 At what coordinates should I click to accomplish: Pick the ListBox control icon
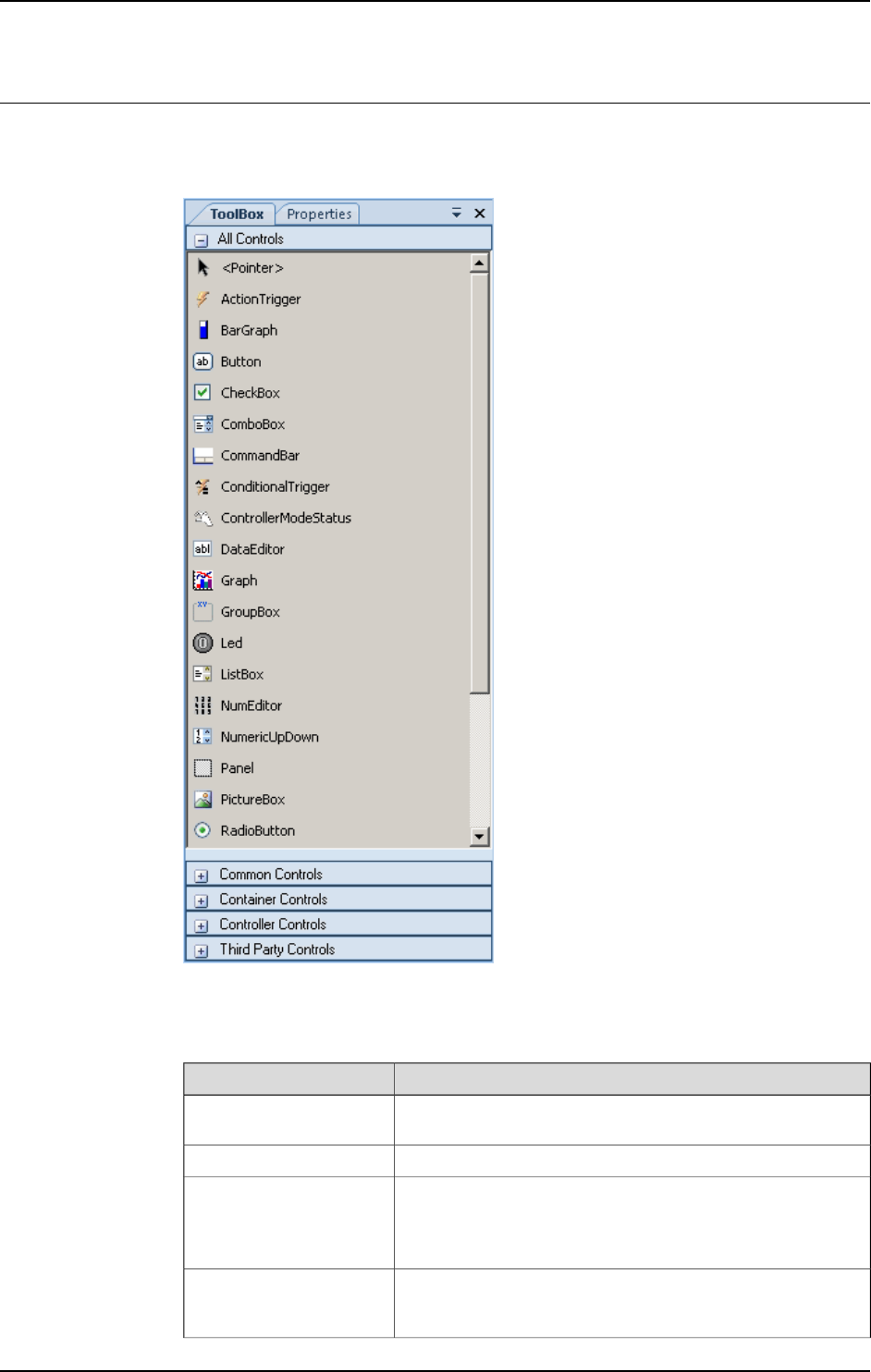tap(202, 675)
